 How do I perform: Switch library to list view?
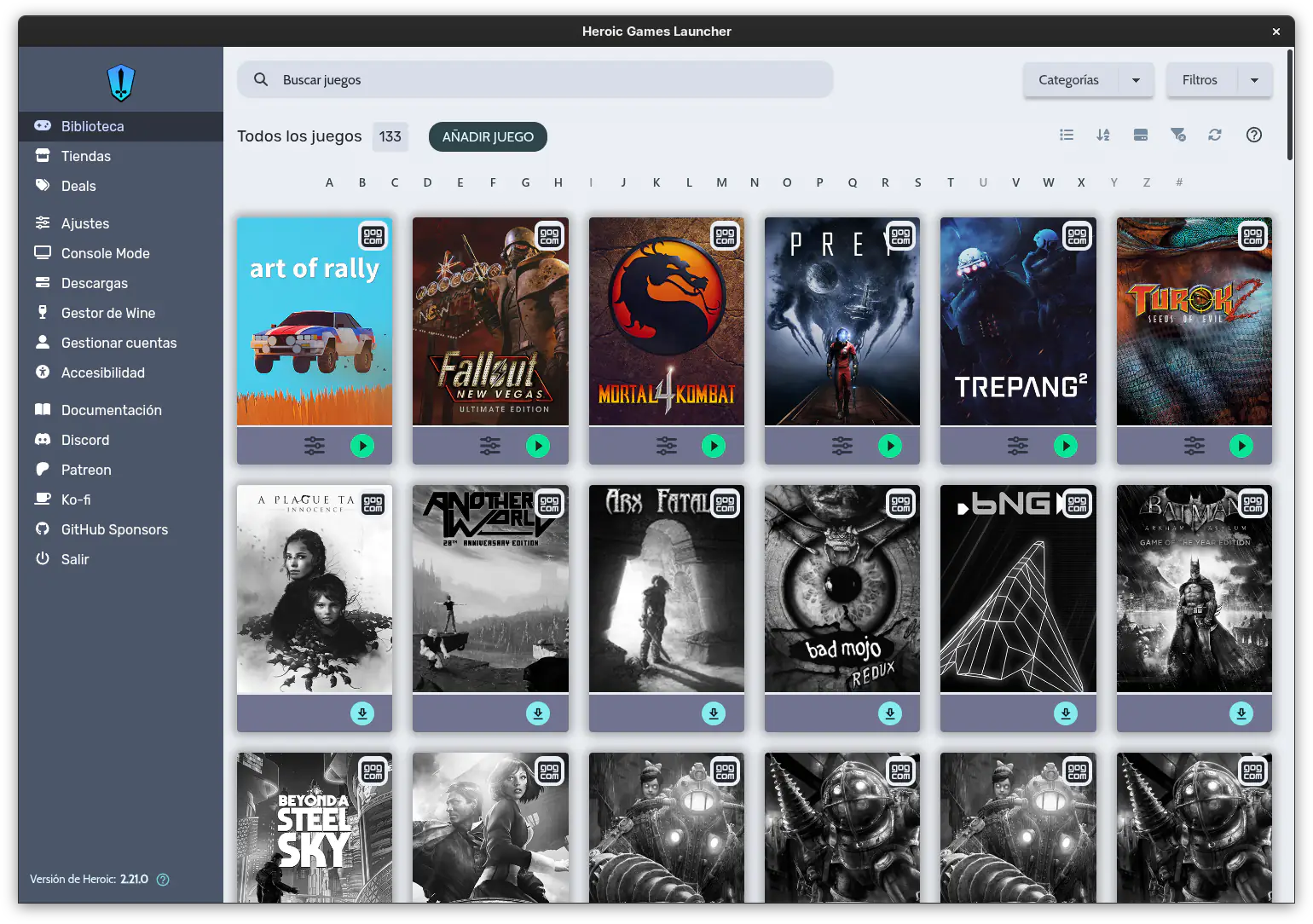point(1067,135)
